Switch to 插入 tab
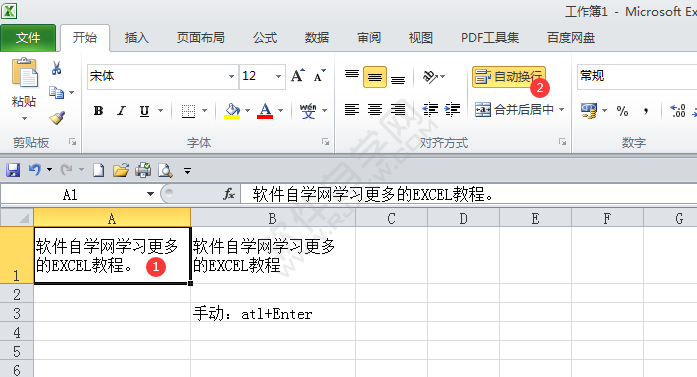Viewport: 697px width, 377px height. coord(136,38)
